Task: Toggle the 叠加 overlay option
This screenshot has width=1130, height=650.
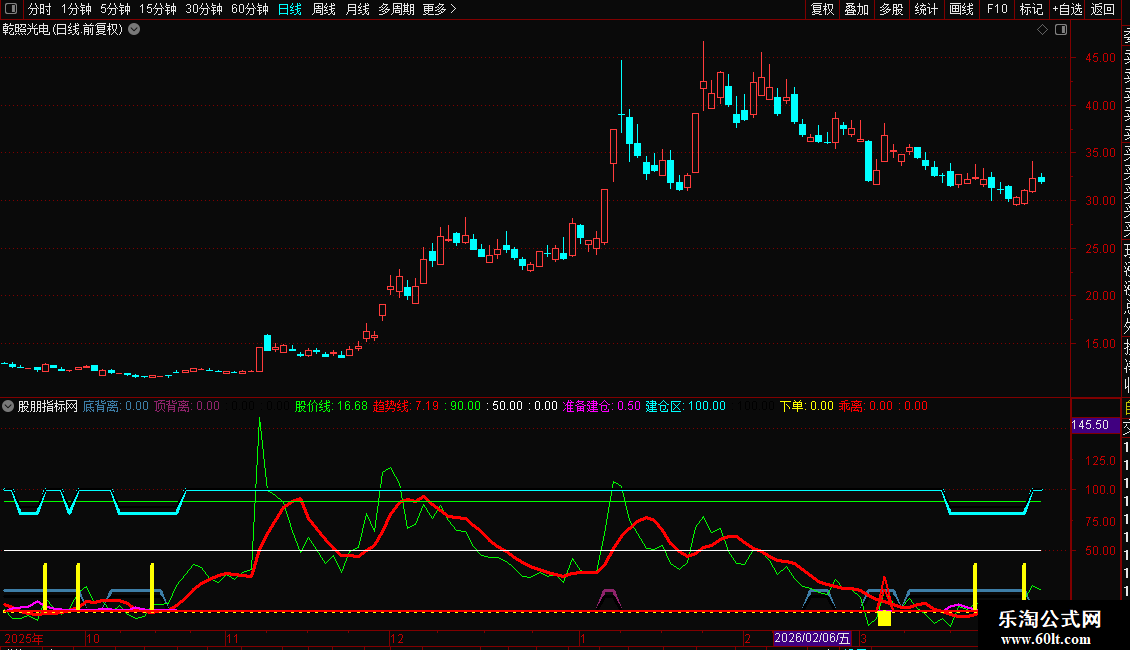Action: [x=856, y=9]
